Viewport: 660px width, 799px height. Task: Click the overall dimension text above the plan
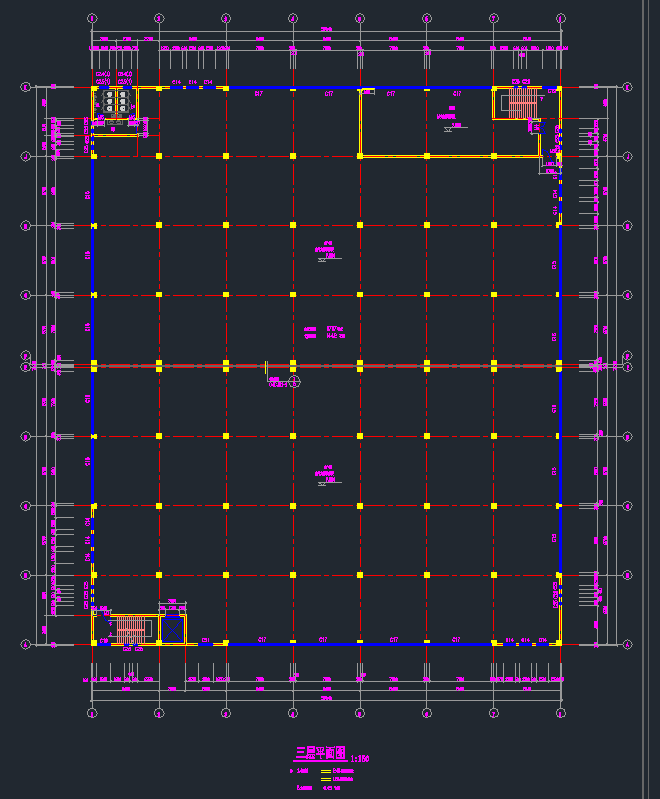click(x=326, y=28)
